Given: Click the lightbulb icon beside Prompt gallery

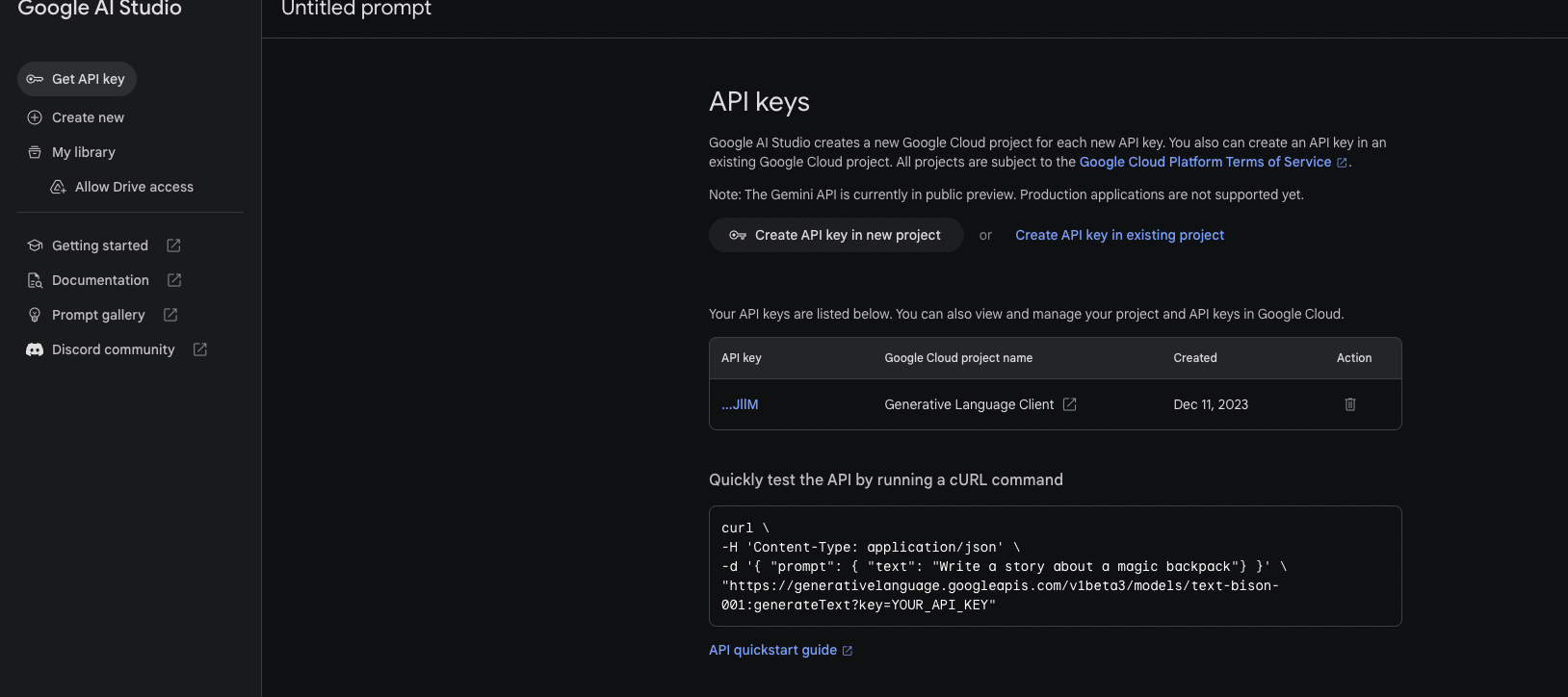Looking at the screenshot, I should coord(35,315).
